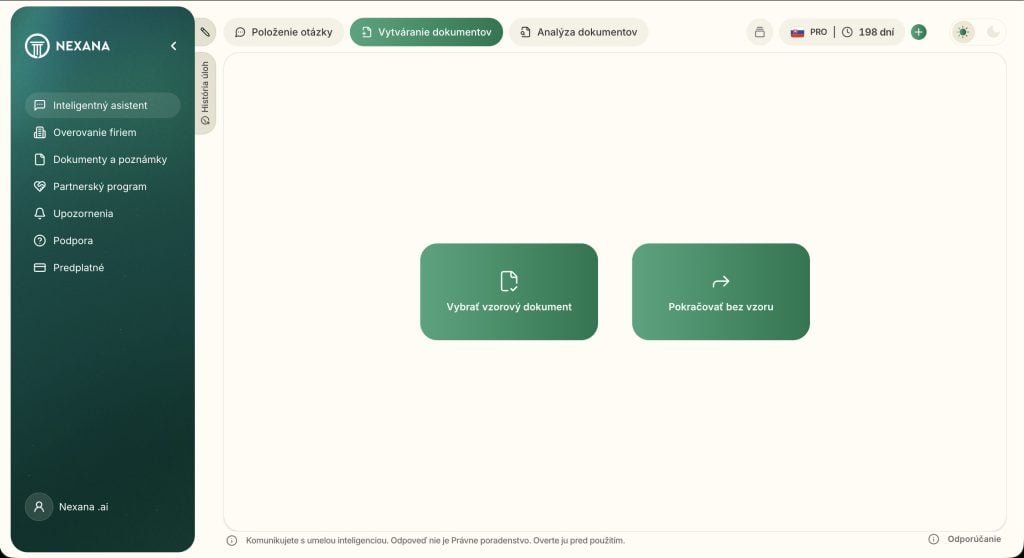
Task: Click Vybrať vzorový dokument button
Action: click(509, 292)
